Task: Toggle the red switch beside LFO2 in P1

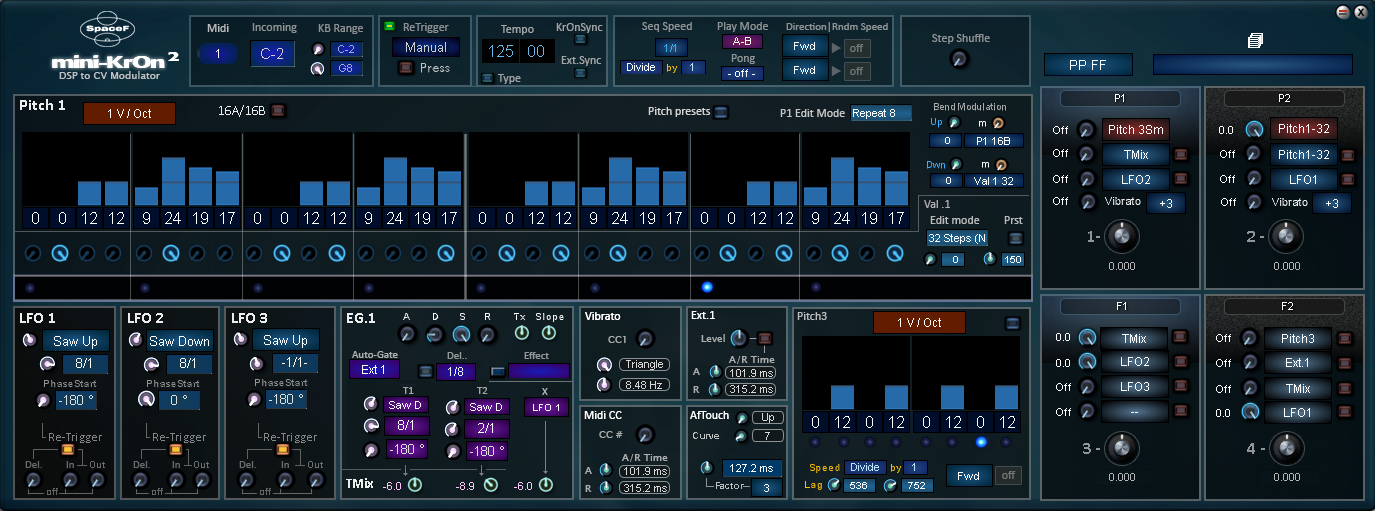Action: [x=1180, y=180]
